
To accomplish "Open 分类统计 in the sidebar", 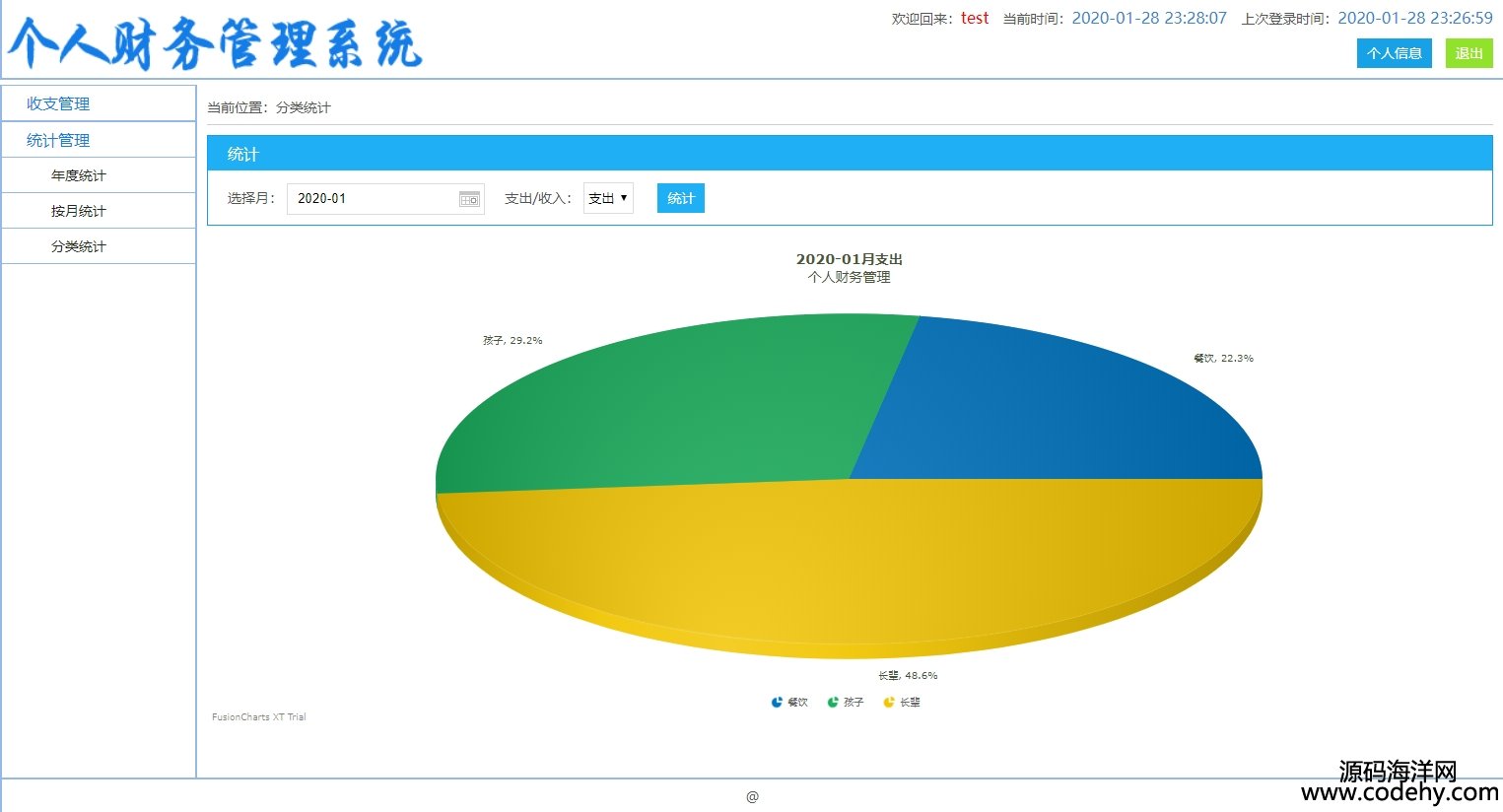I will click(x=99, y=246).
